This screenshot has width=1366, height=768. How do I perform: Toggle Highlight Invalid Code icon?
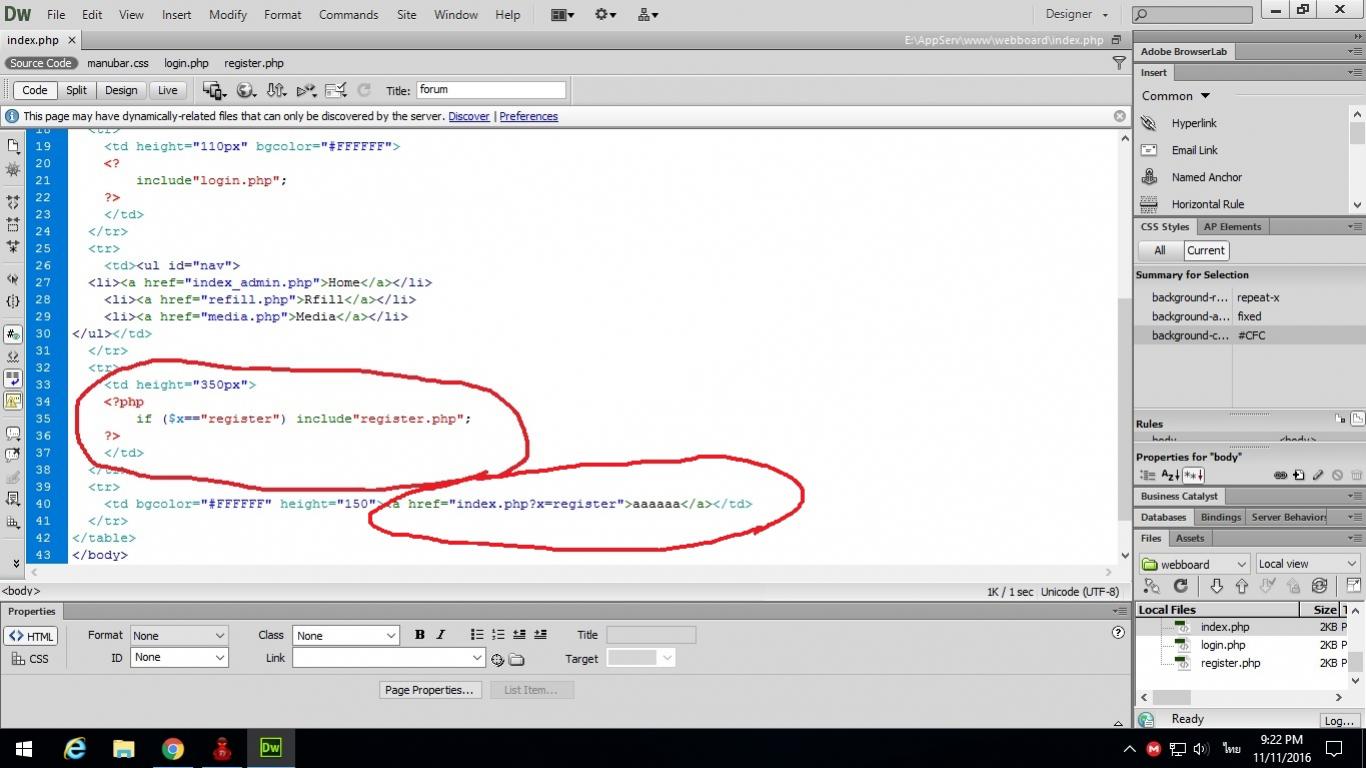[x=13, y=356]
